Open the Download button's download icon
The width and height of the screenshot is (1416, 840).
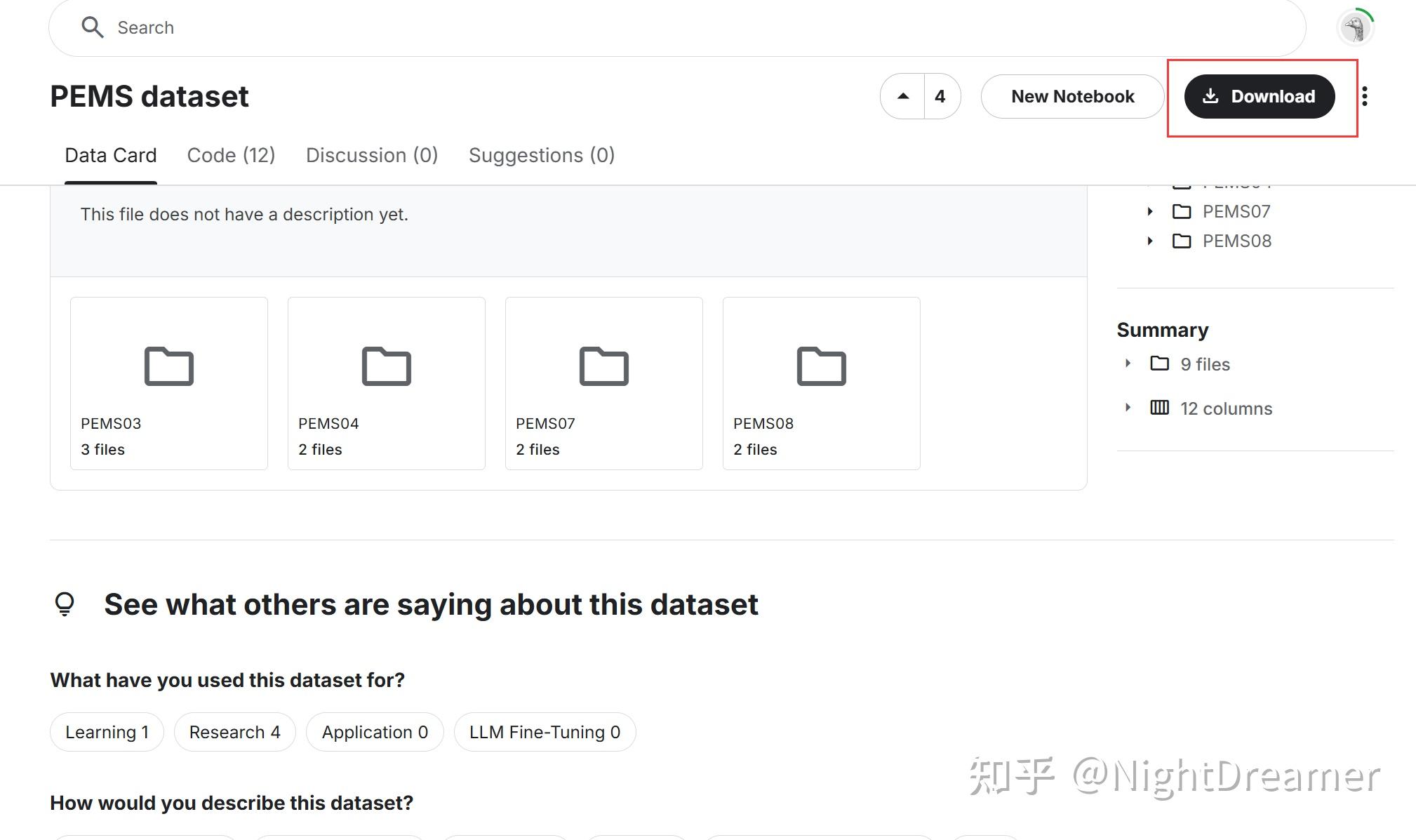1210,96
